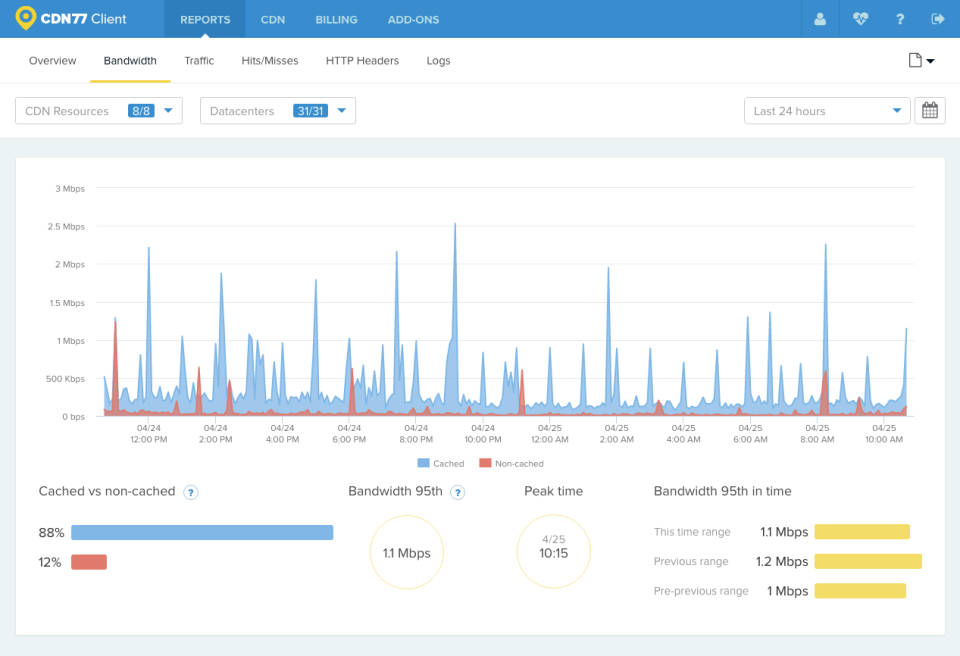Click the export document icon
Viewport: 960px width, 656px height.
click(920, 61)
